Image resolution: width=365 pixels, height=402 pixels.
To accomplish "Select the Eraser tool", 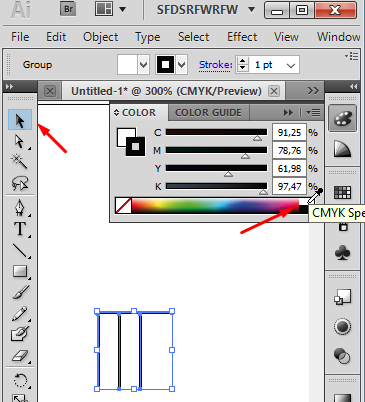I will pyautogui.click(x=20, y=356).
